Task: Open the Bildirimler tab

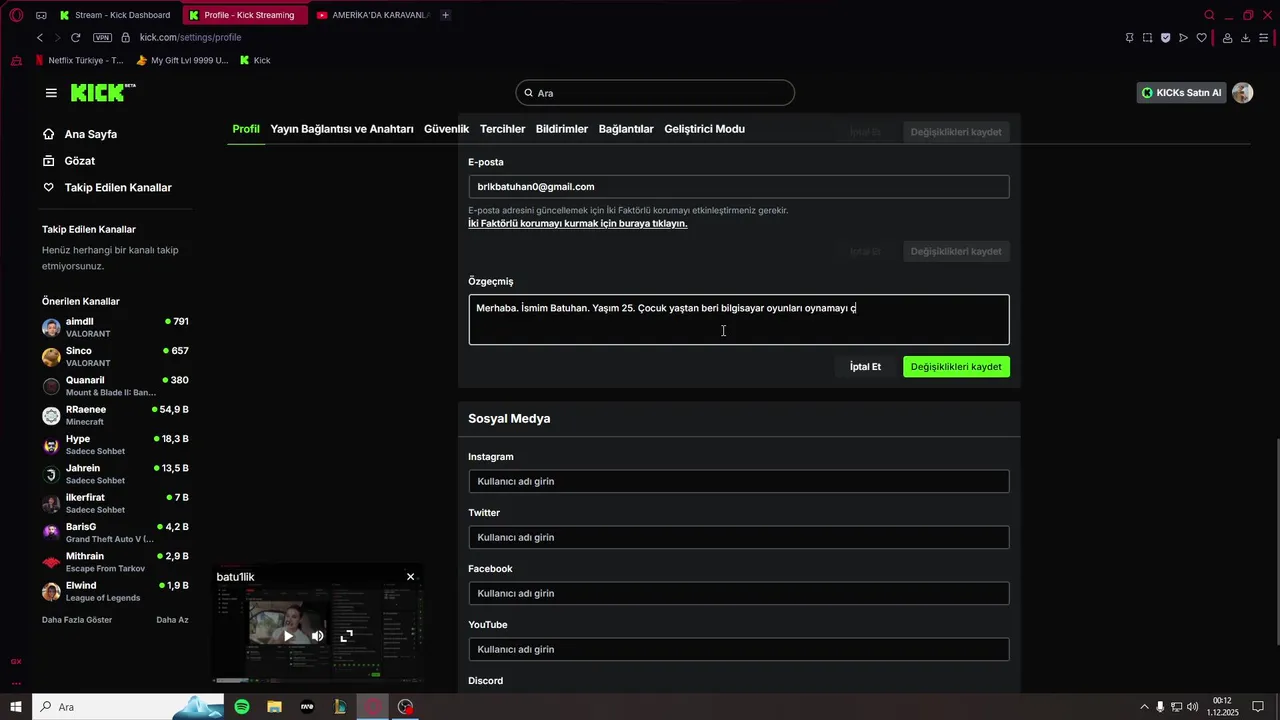Action: pyautogui.click(x=562, y=129)
